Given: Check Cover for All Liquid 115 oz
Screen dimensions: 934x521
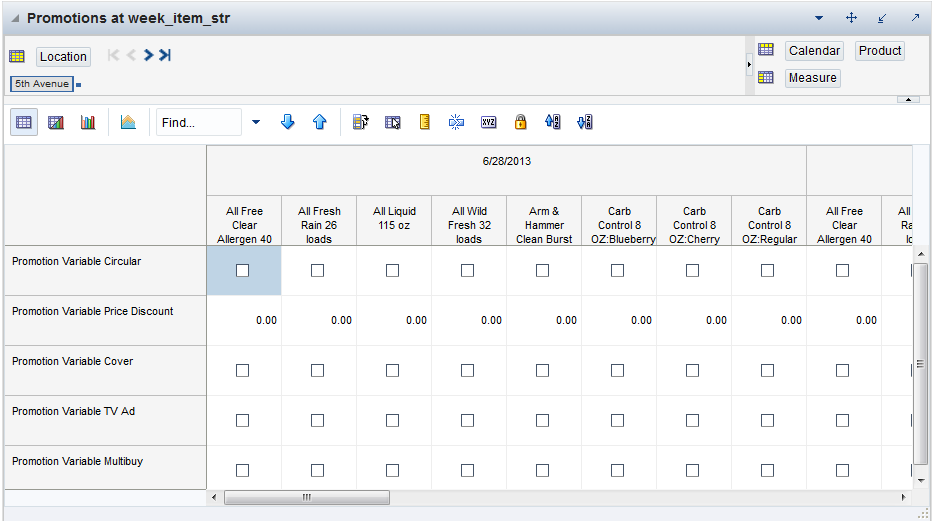Looking at the screenshot, I should pos(393,371).
